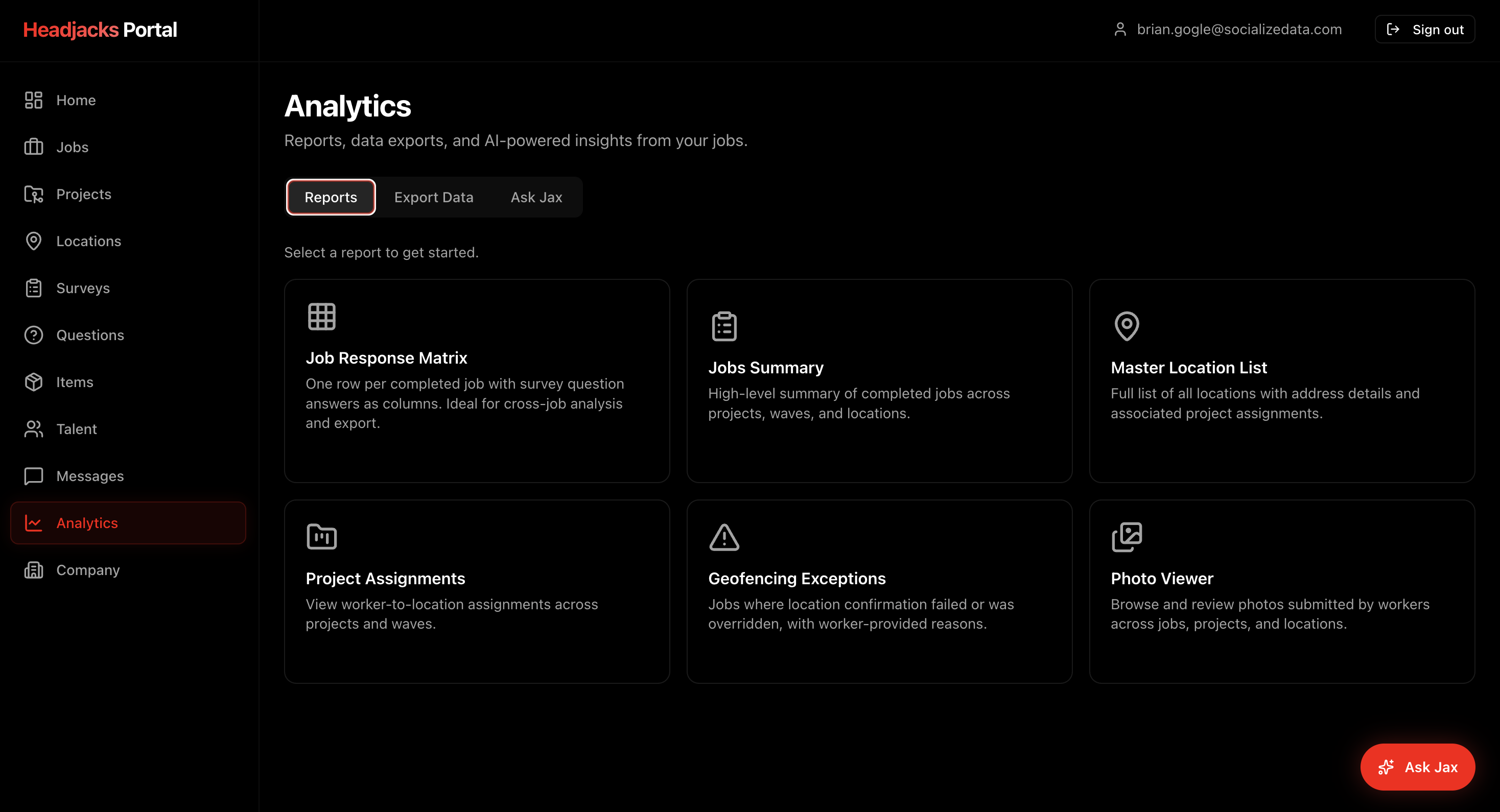The height and width of the screenshot is (812, 1500).
Task: Click the Talent people icon
Action: click(33, 429)
